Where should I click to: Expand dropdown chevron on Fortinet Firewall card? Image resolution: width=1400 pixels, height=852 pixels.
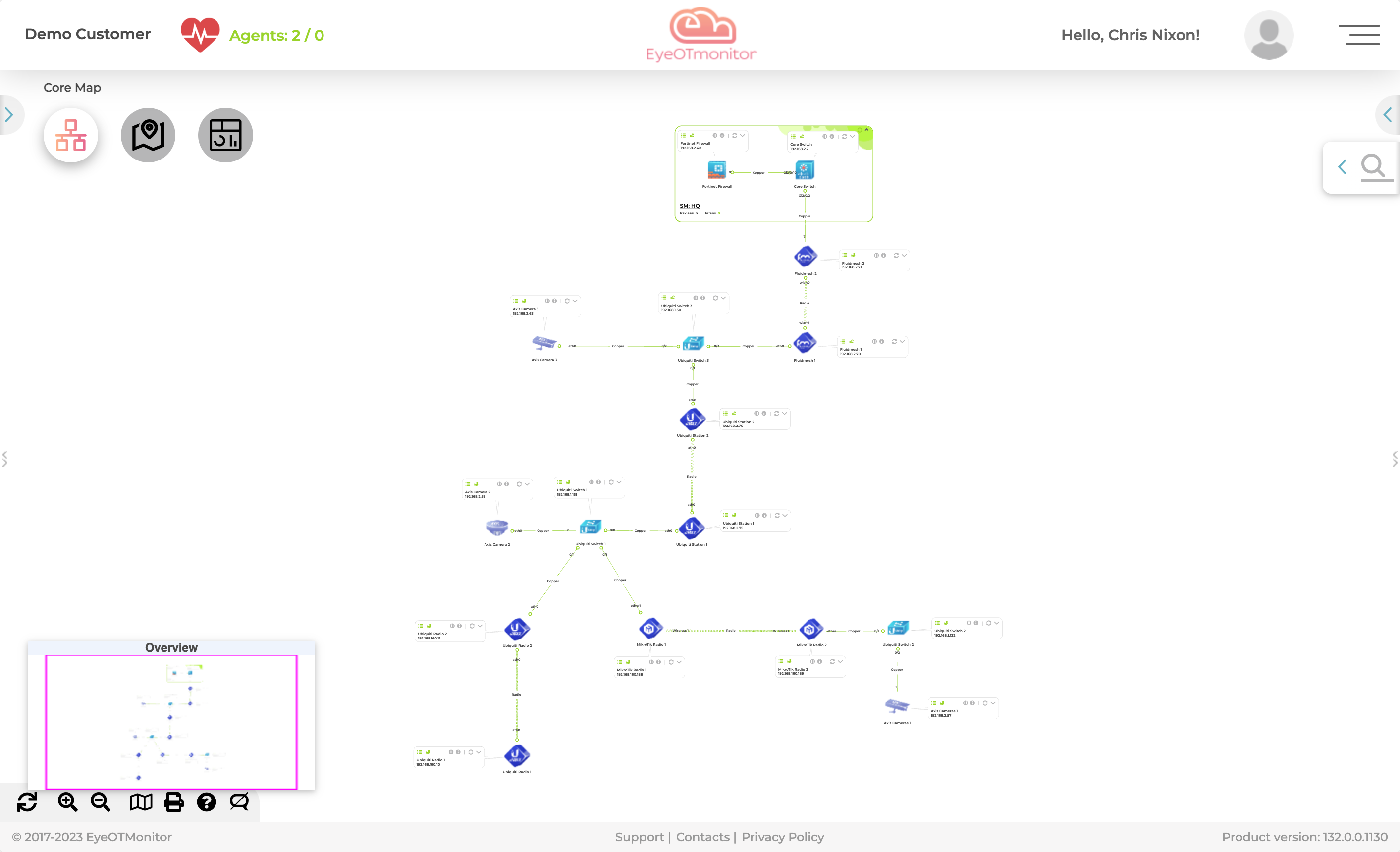tap(743, 136)
